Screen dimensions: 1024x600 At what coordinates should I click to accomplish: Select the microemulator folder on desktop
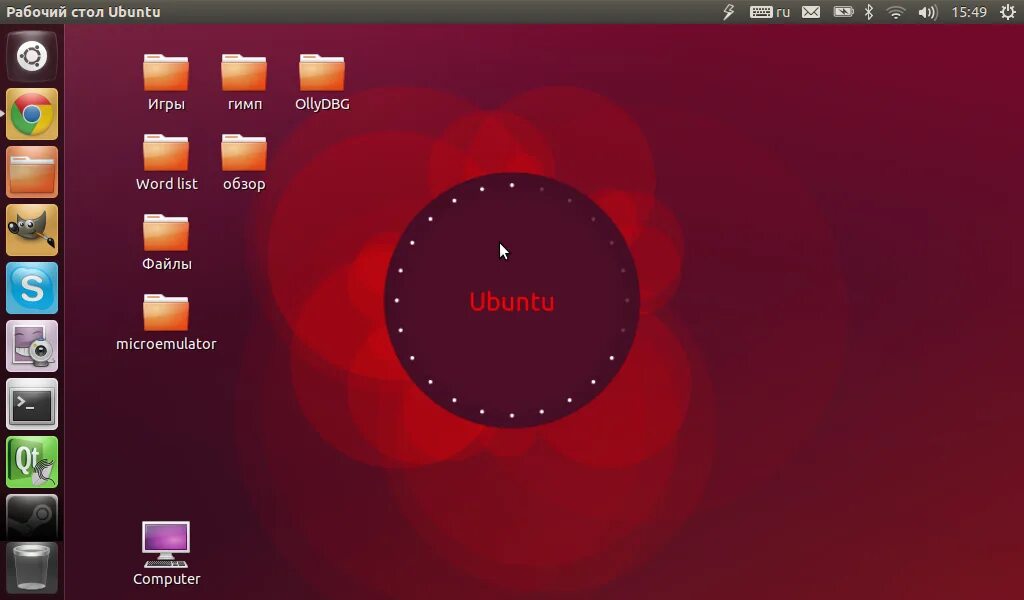pos(166,322)
